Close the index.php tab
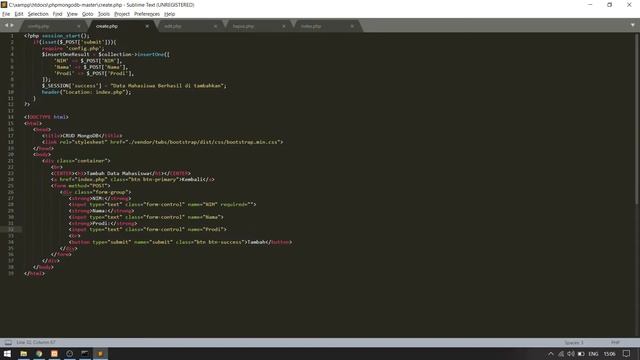Viewport: 640px width, 360px height. coord(352,26)
